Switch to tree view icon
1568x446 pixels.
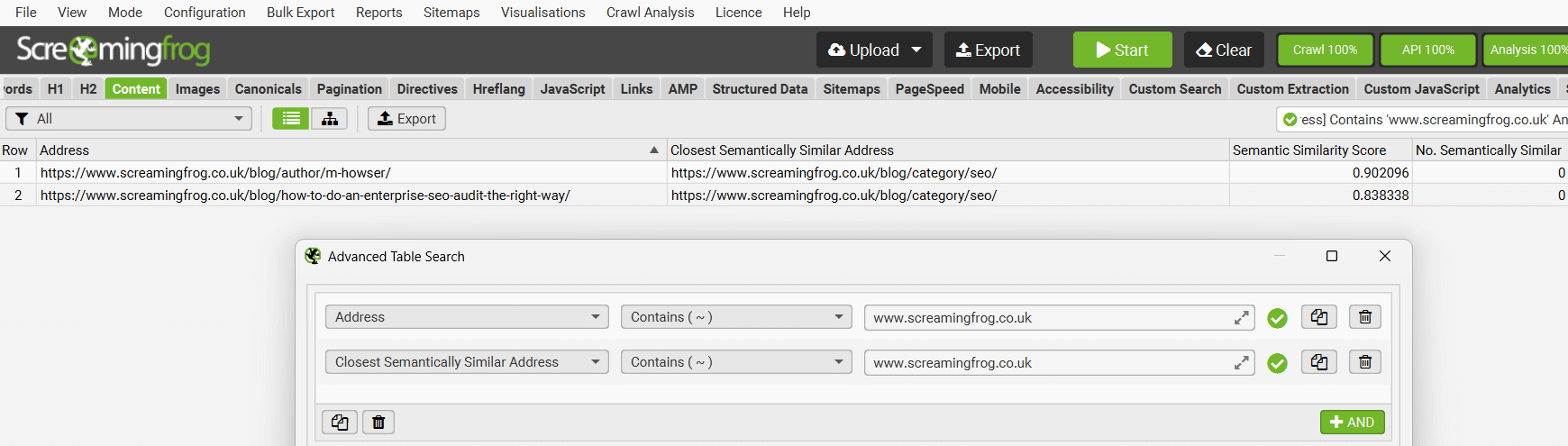[x=330, y=119]
